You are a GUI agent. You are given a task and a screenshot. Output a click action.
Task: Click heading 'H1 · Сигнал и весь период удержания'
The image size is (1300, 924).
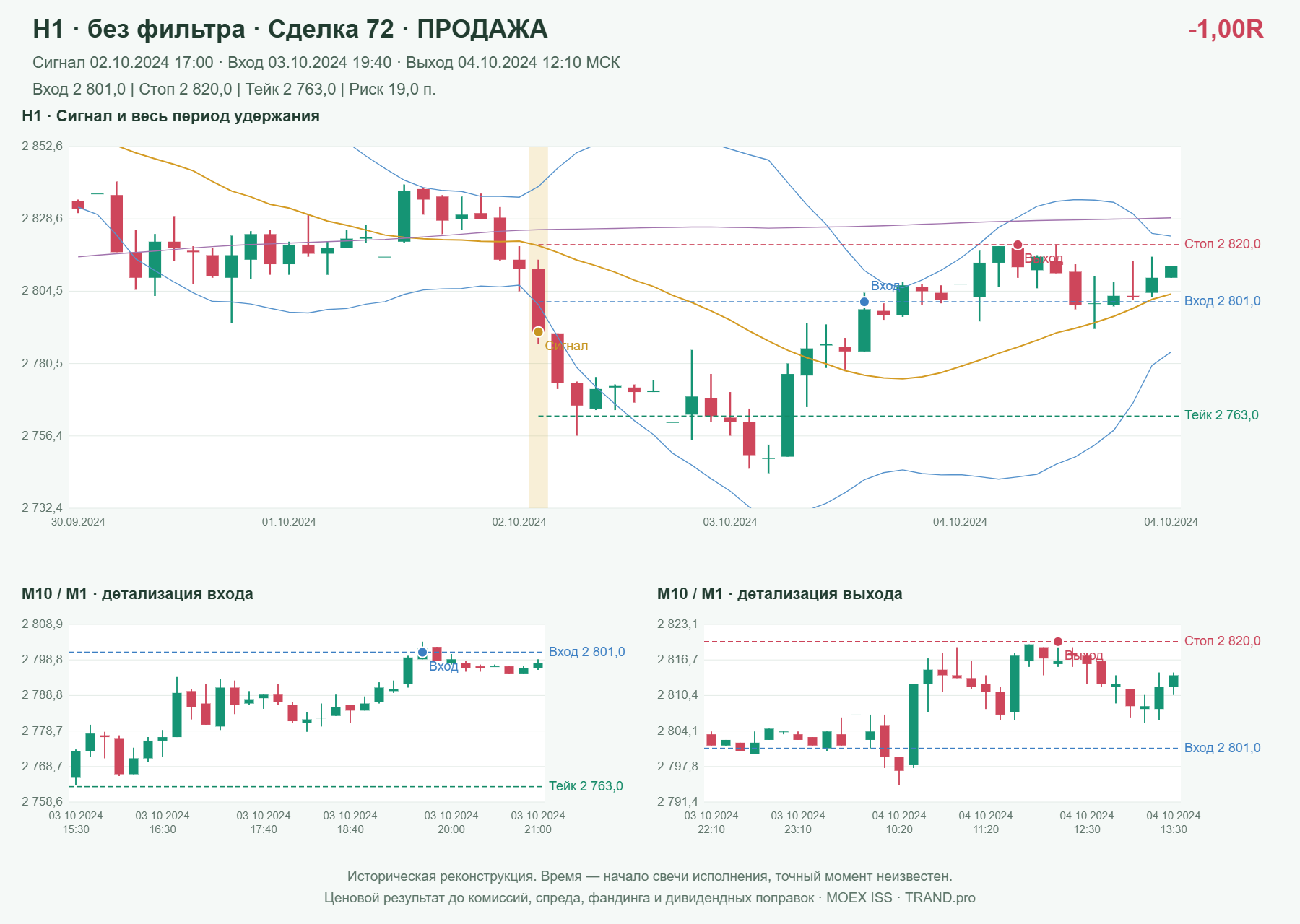click(x=171, y=116)
